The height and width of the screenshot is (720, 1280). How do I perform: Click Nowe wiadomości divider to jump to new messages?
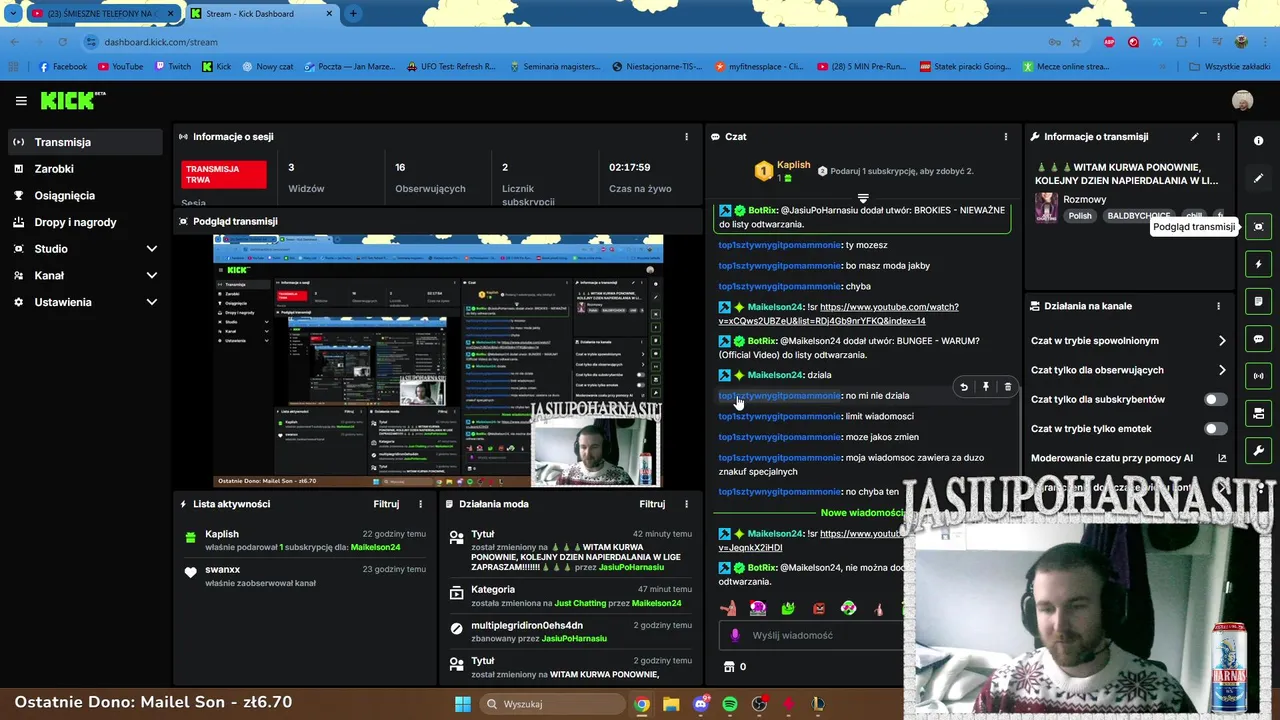(x=862, y=513)
